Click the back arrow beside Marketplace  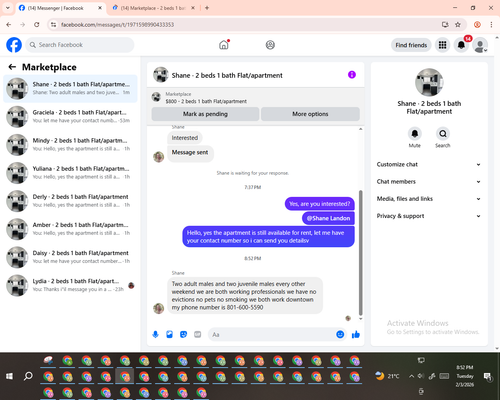point(12,67)
